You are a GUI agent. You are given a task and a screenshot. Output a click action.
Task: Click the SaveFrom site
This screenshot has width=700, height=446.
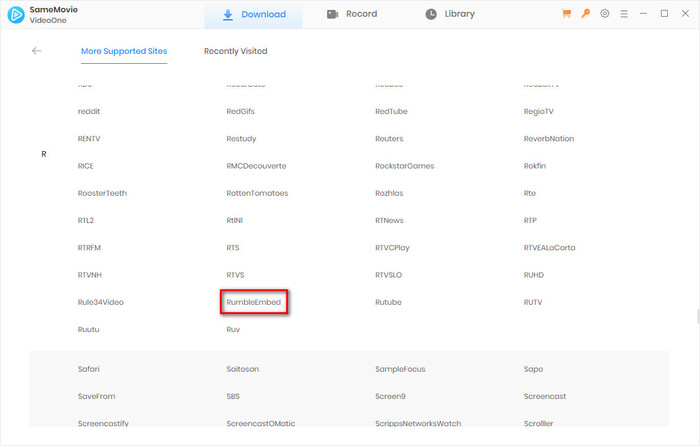[96, 396]
